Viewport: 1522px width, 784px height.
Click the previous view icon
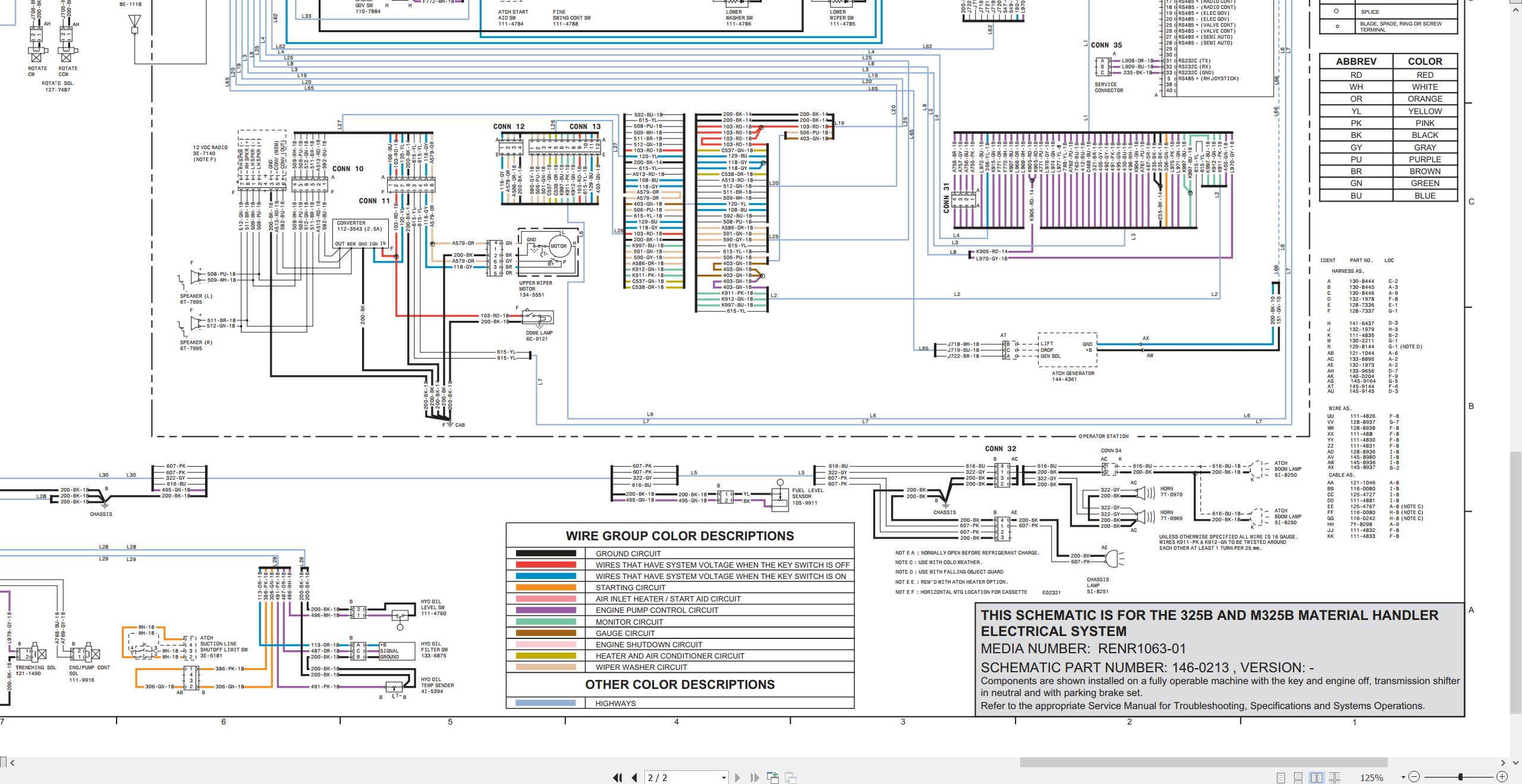(x=773, y=777)
